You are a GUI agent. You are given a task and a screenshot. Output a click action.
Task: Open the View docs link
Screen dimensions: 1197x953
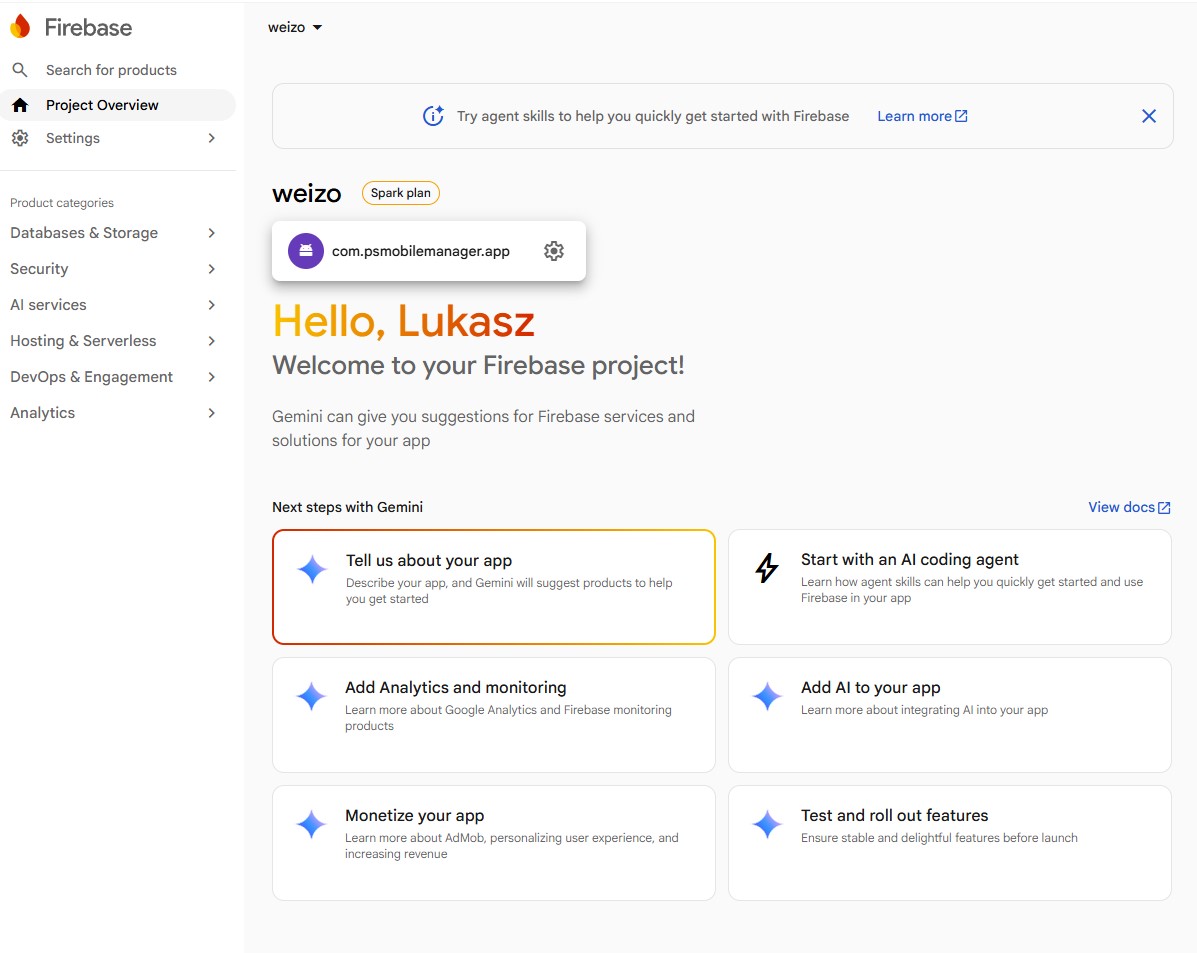pos(1129,507)
